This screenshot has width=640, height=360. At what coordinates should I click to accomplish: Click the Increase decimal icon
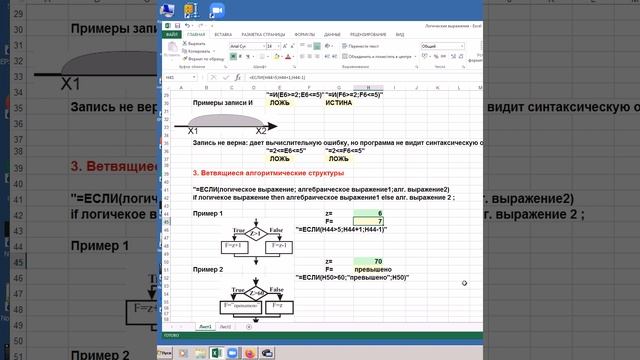pyautogui.click(x=454, y=56)
